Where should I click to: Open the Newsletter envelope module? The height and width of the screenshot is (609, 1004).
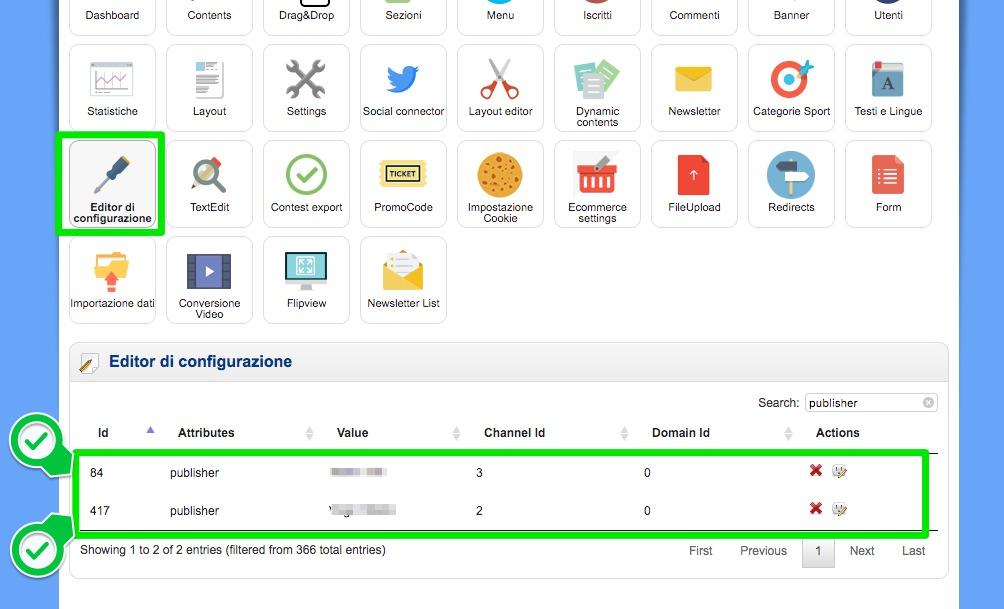(x=694, y=88)
